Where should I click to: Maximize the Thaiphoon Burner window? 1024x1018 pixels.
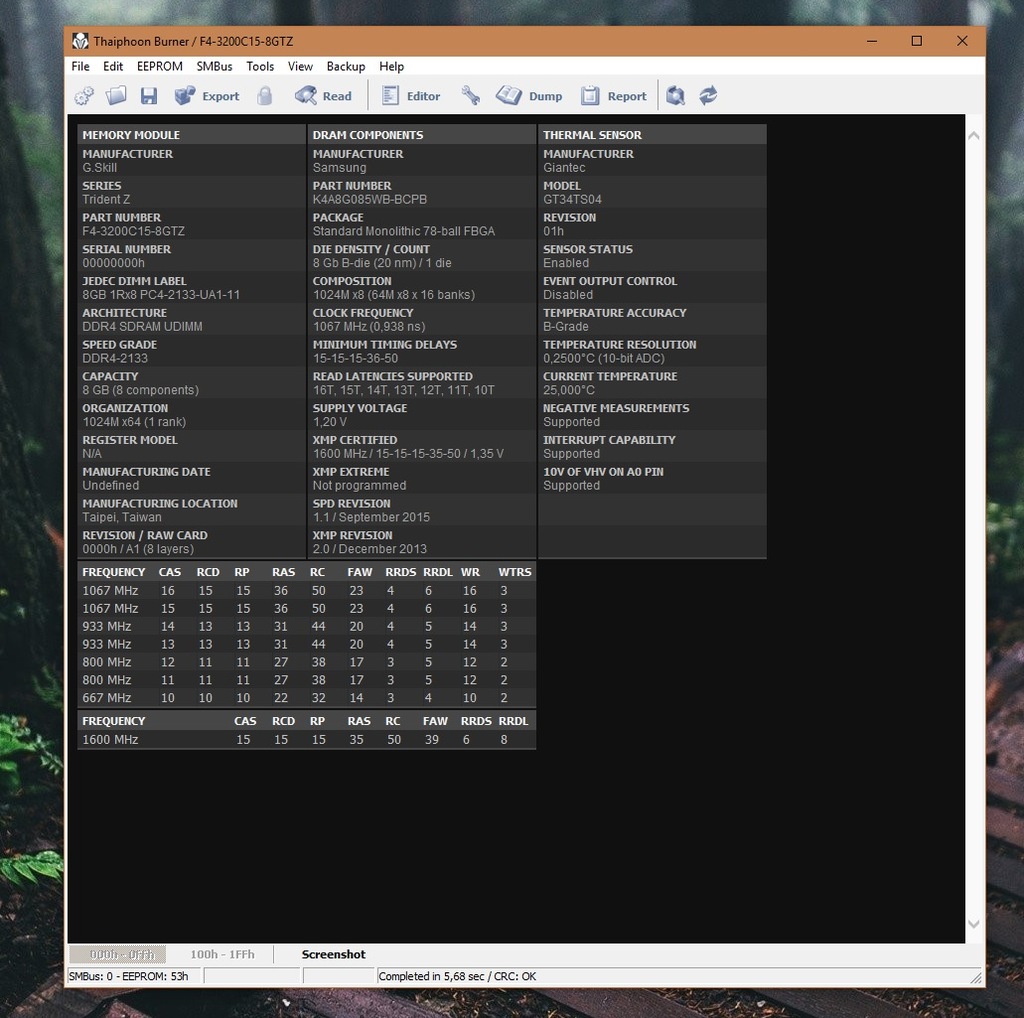click(x=917, y=41)
